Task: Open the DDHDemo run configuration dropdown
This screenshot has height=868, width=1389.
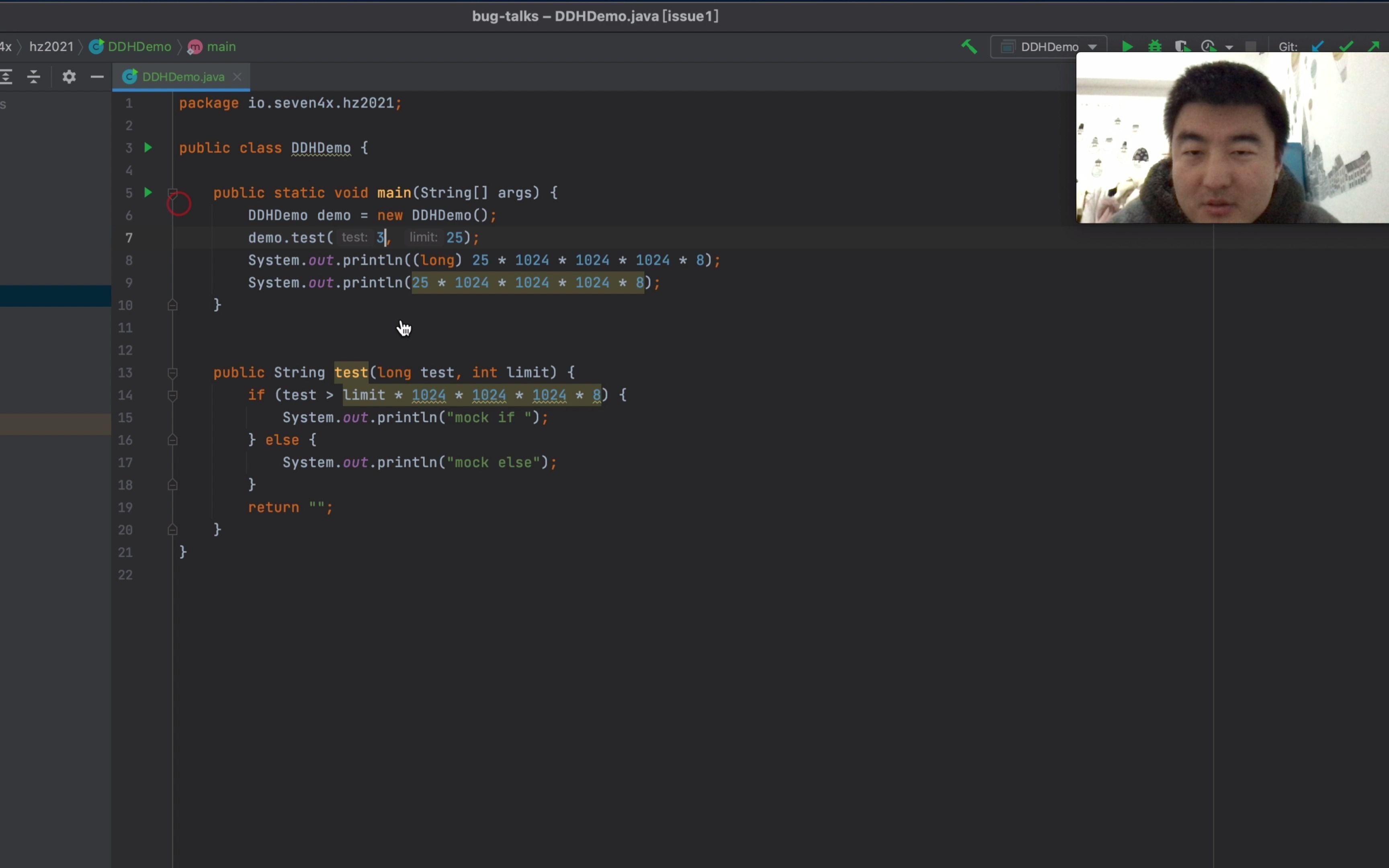Action: 1049,47
